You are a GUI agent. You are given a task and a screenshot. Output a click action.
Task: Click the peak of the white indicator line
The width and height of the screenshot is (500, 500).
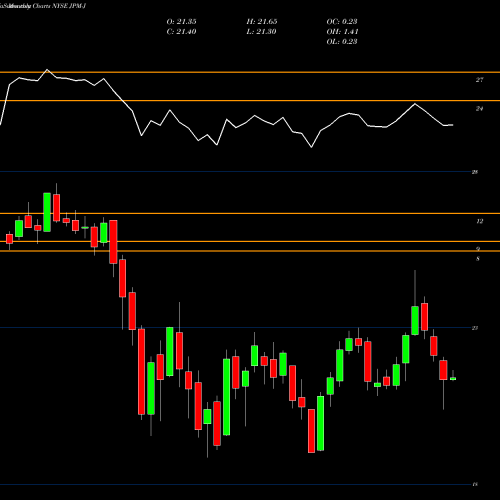[47, 70]
